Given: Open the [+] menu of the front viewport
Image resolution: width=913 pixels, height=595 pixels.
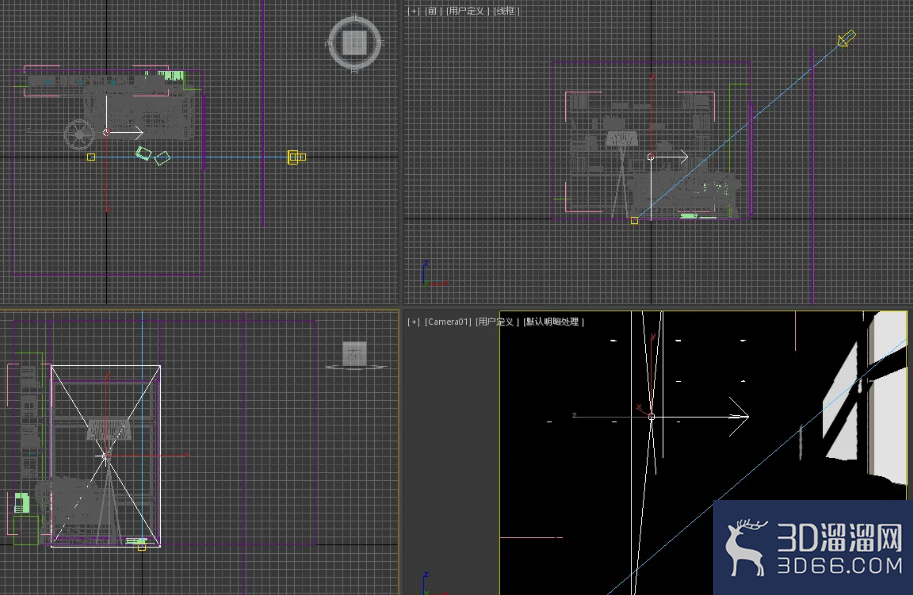Looking at the screenshot, I should [413, 10].
